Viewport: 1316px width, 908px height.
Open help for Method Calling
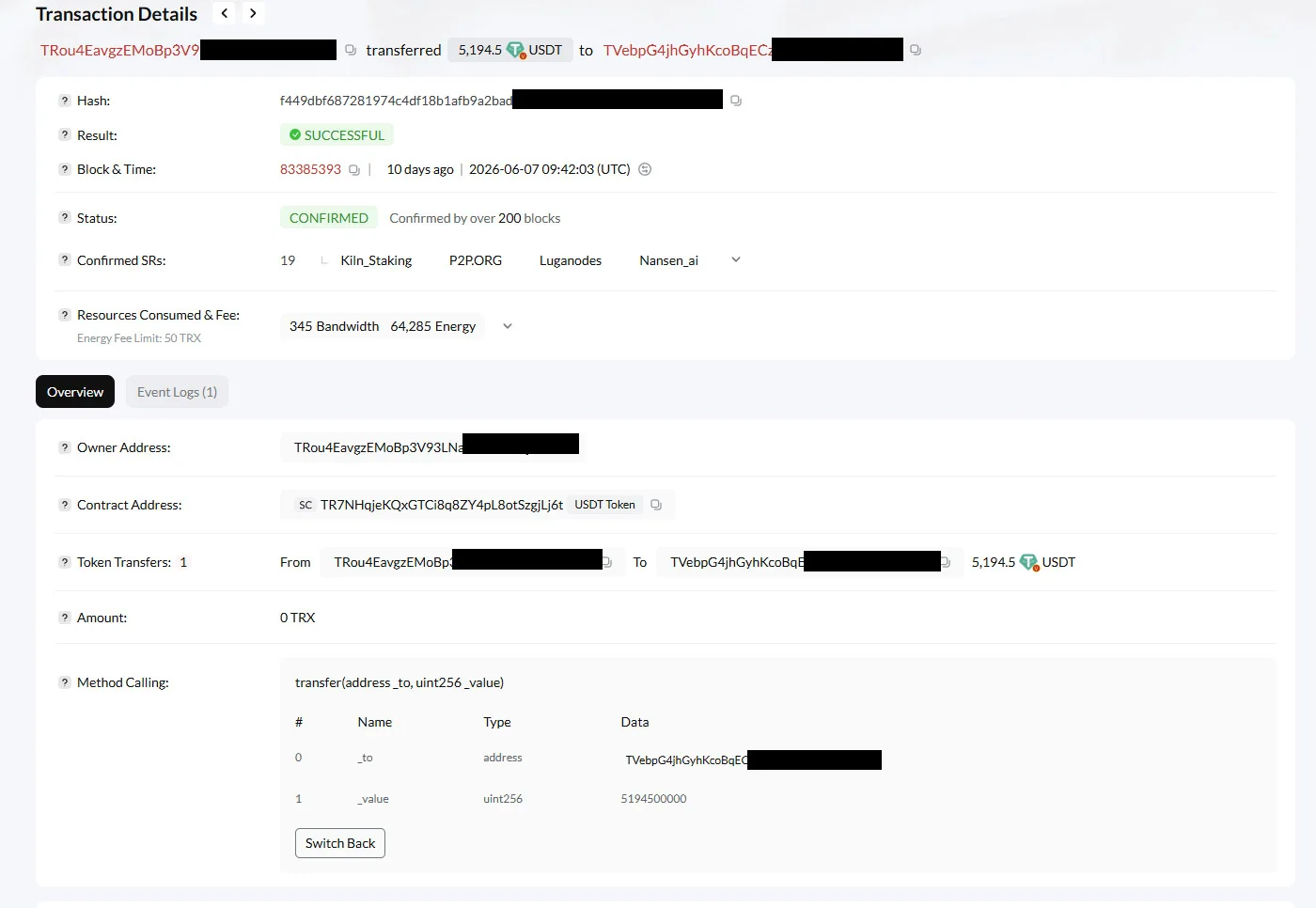point(65,682)
